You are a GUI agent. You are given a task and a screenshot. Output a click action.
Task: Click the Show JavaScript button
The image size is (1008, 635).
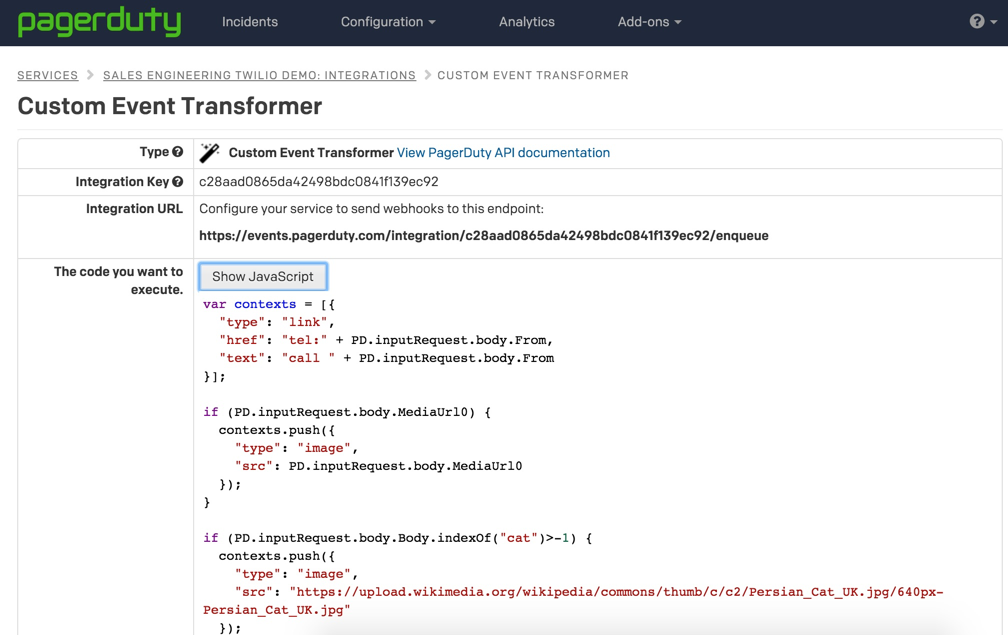click(263, 276)
